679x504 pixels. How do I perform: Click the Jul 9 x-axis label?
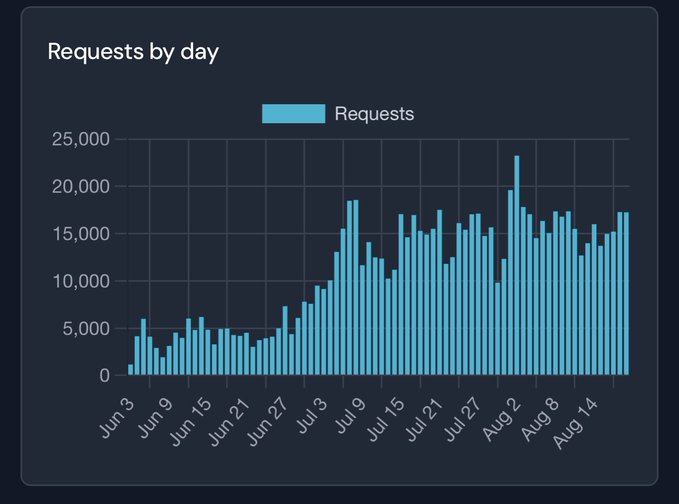click(x=351, y=416)
